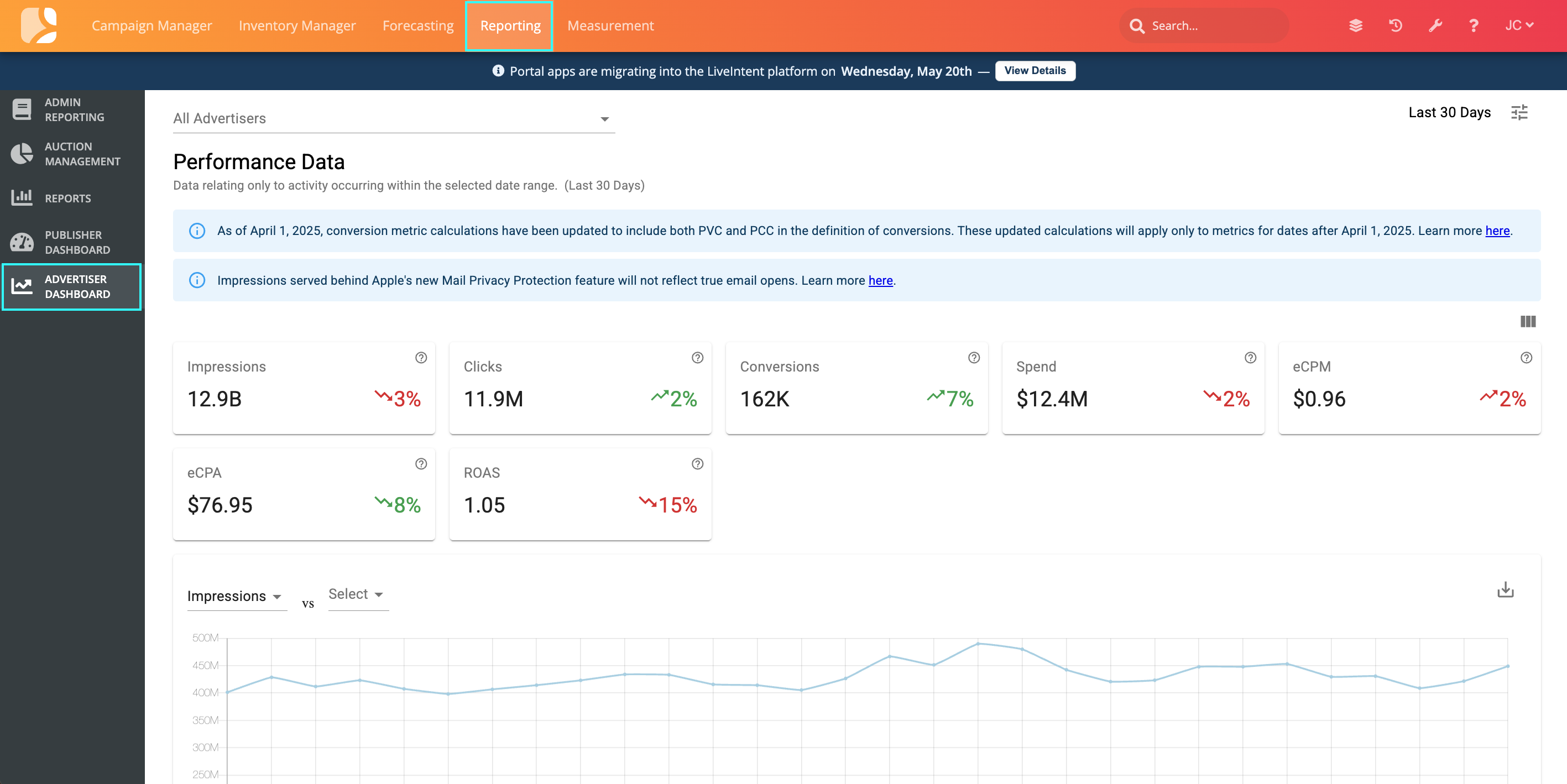The width and height of the screenshot is (1567, 784).
Task: Open Reports in the sidebar
Action: [x=72, y=198]
